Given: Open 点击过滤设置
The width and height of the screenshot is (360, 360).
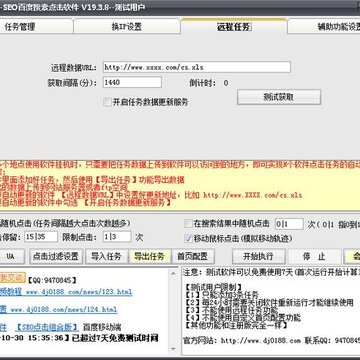Looking at the screenshot, I should (56, 256).
